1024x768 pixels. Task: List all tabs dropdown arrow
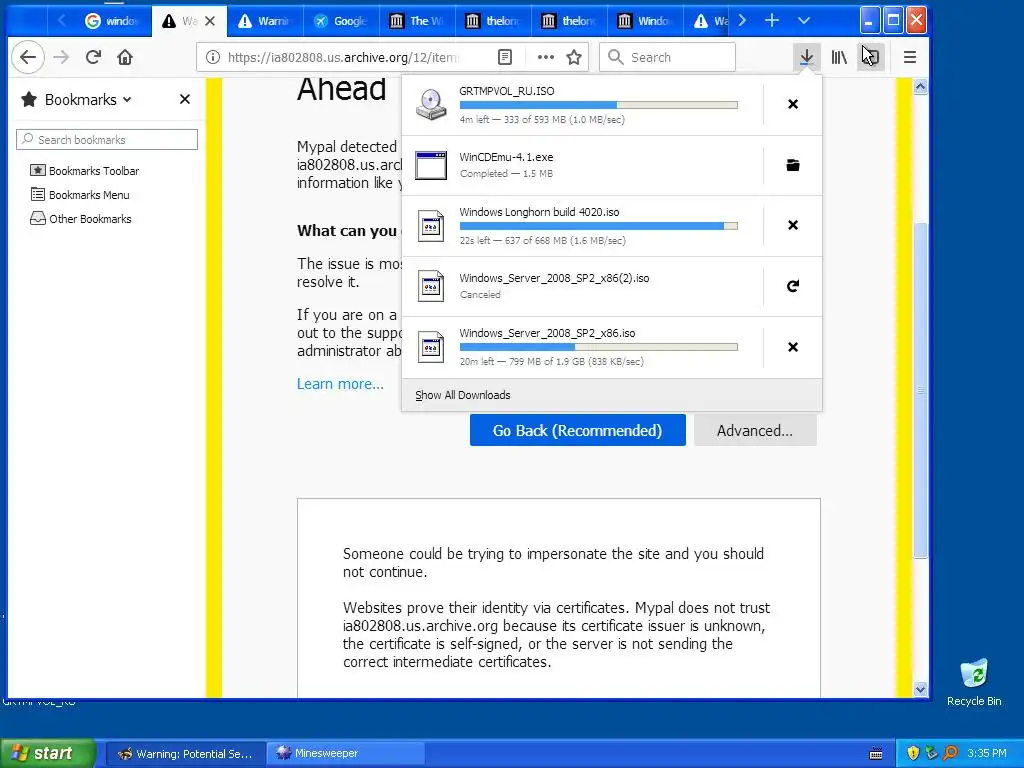coord(804,21)
